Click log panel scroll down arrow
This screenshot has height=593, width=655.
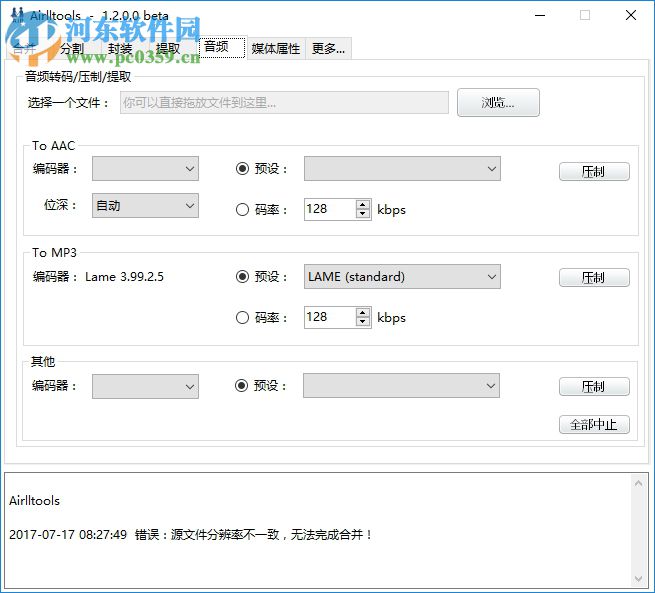639,579
